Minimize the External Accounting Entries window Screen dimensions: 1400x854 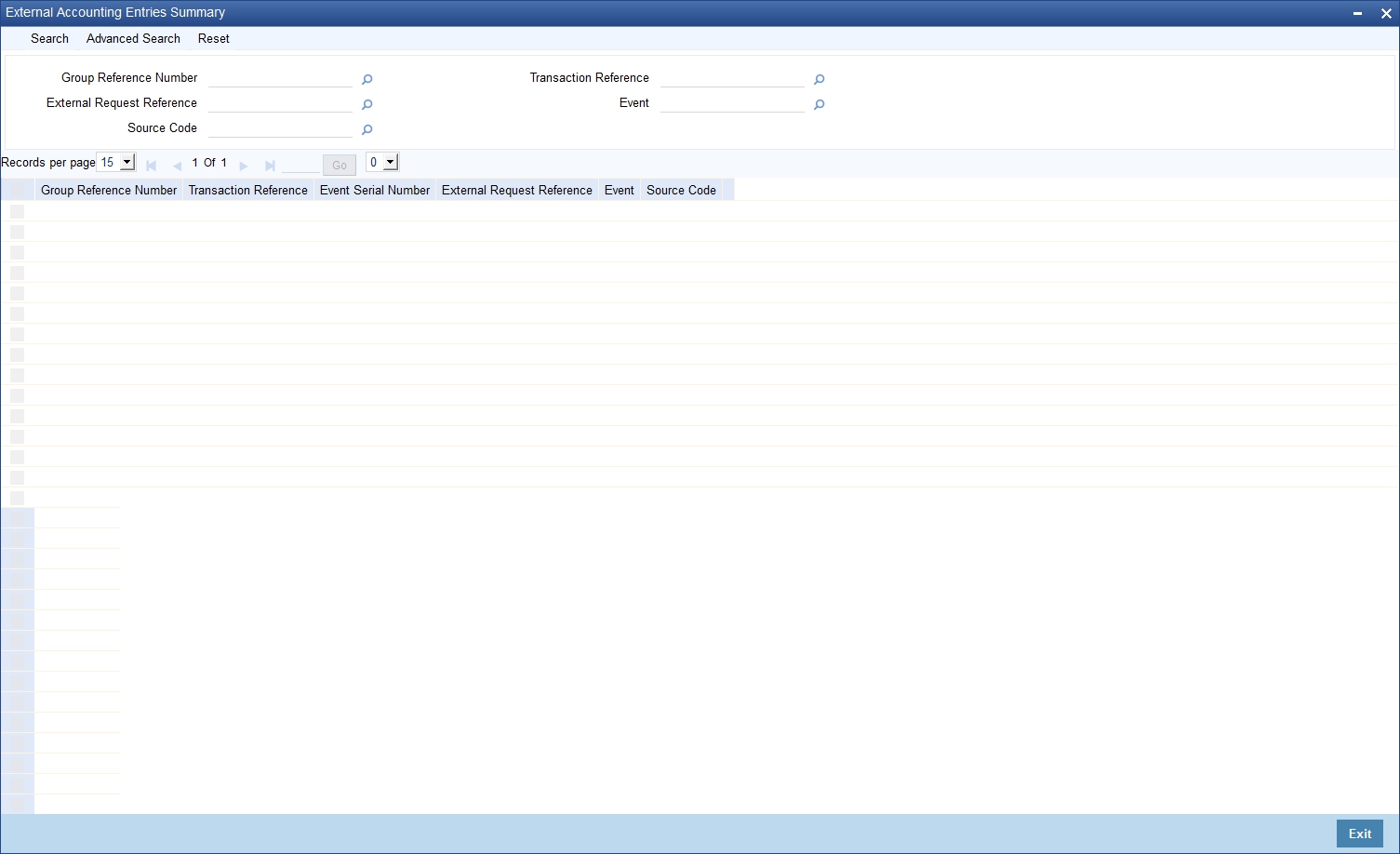point(1358,14)
